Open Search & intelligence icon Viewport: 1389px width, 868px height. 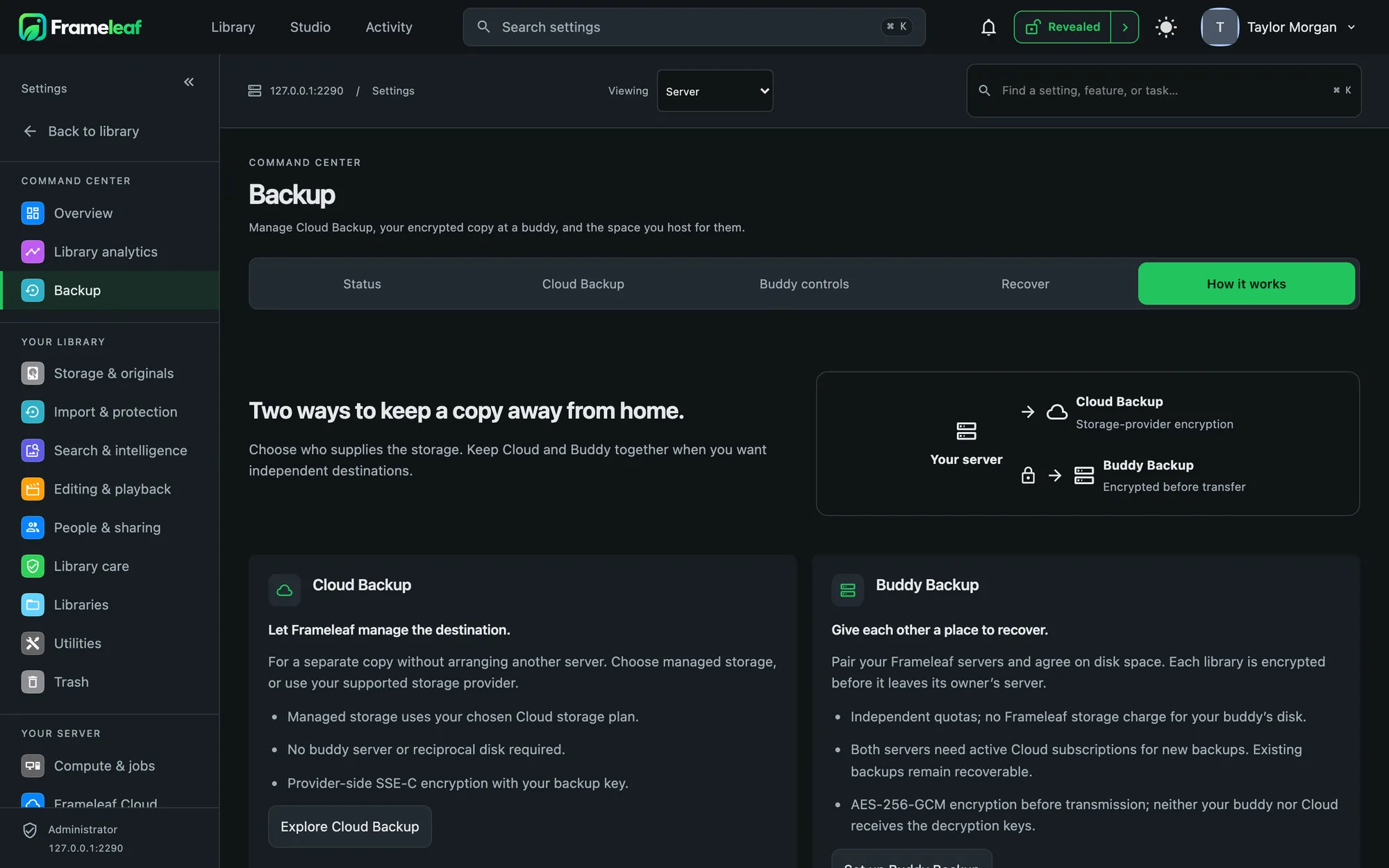tap(33, 451)
